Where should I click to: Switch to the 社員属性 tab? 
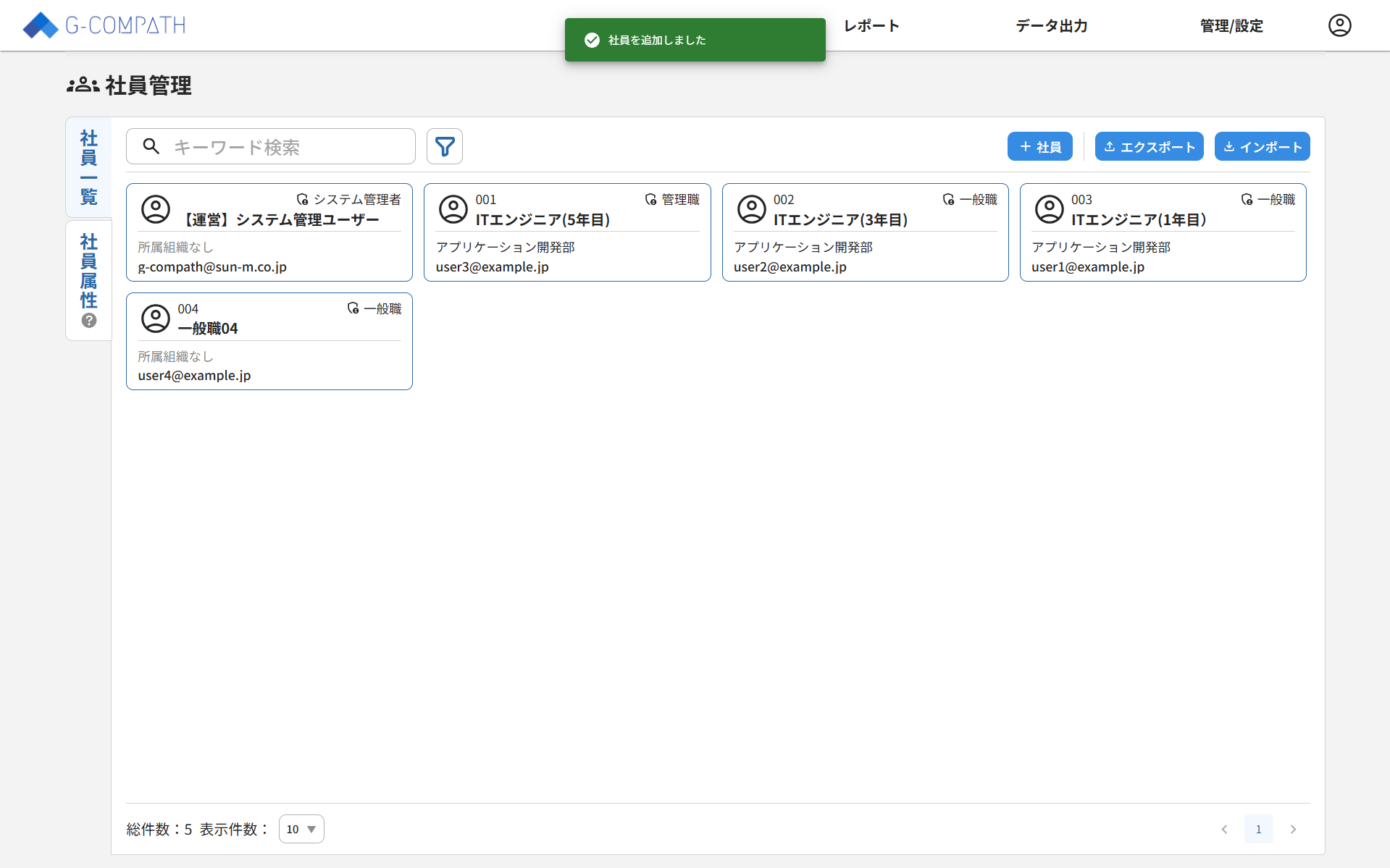pos(88,271)
